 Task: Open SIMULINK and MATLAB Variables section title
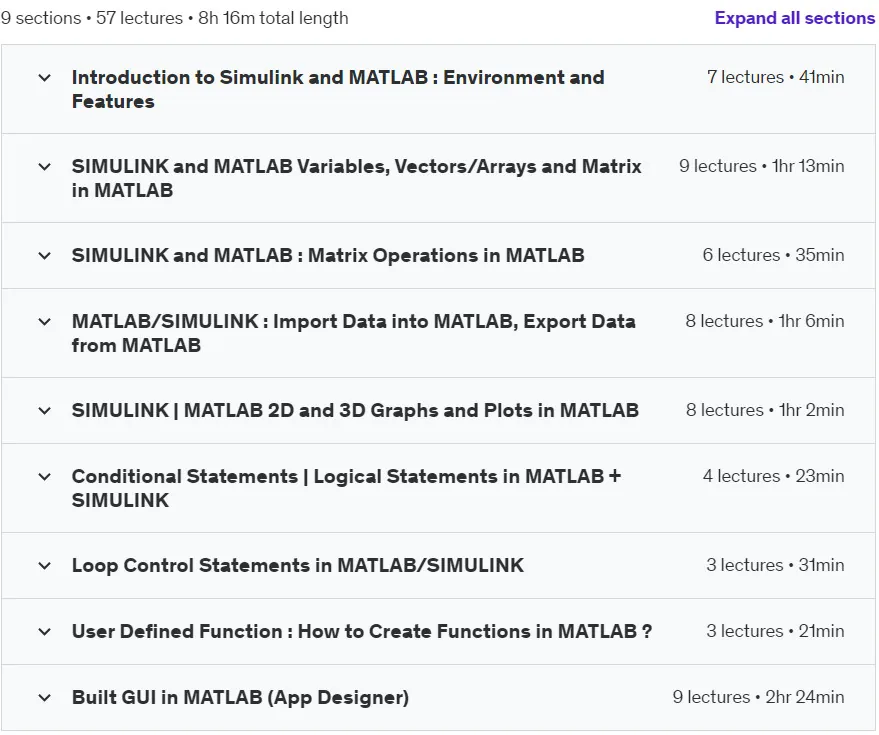click(x=357, y=178)
